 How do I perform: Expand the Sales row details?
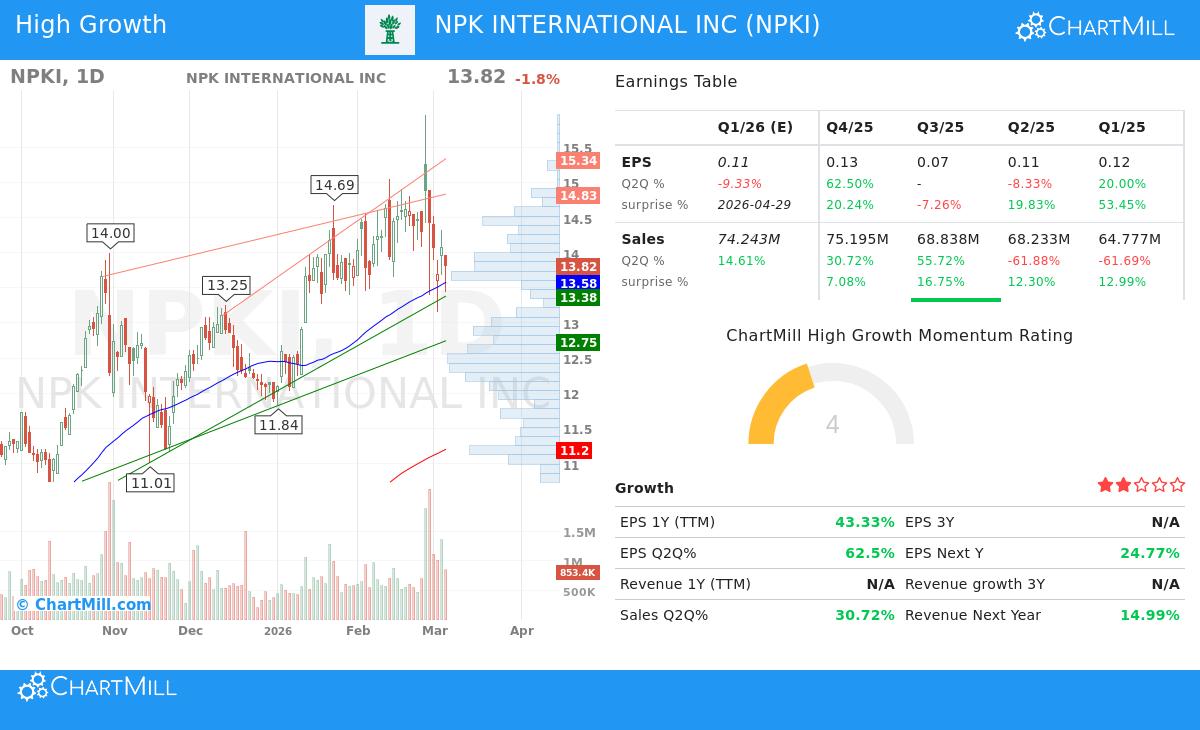(x=643, y=240)
